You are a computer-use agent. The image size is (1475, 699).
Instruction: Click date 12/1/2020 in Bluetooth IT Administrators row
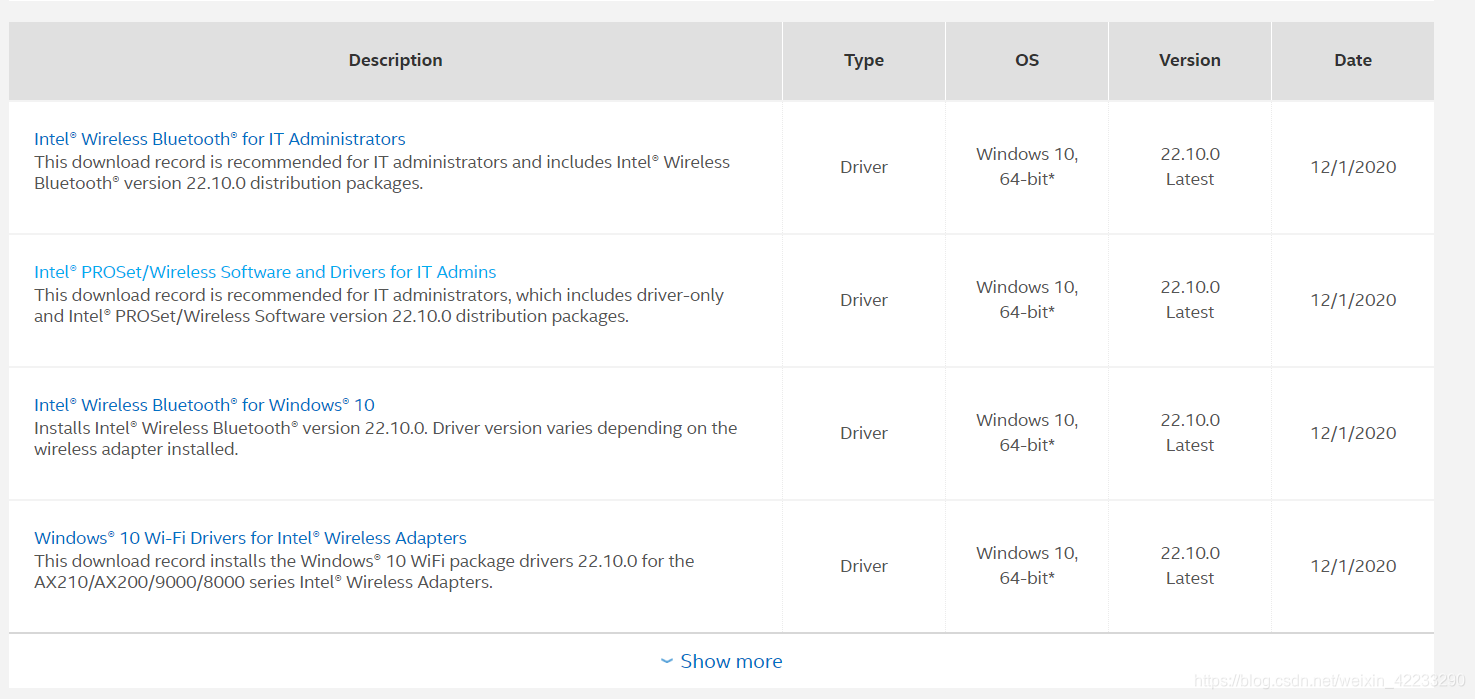tap(1353, 167)
